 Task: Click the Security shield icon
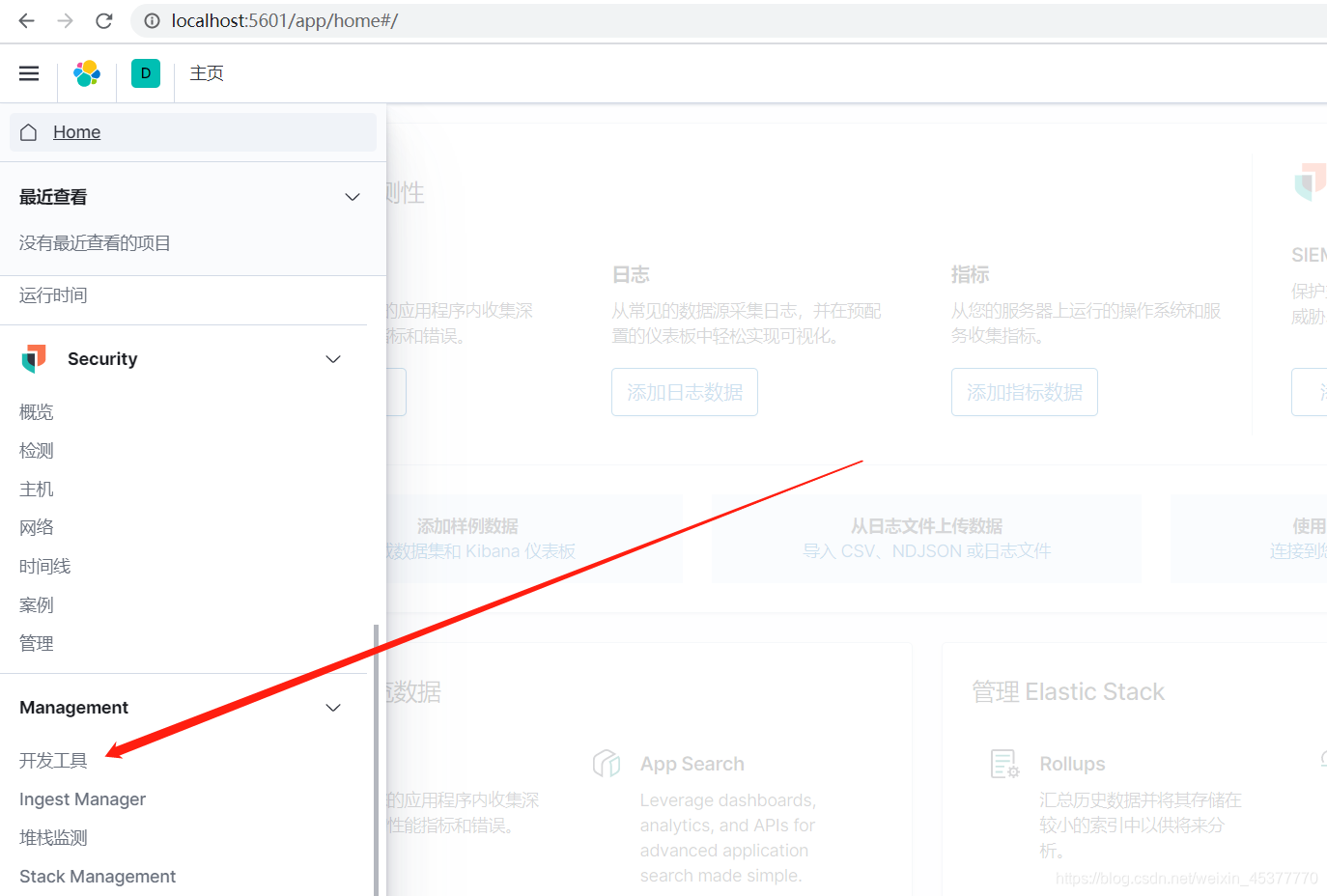pos(34,359)
